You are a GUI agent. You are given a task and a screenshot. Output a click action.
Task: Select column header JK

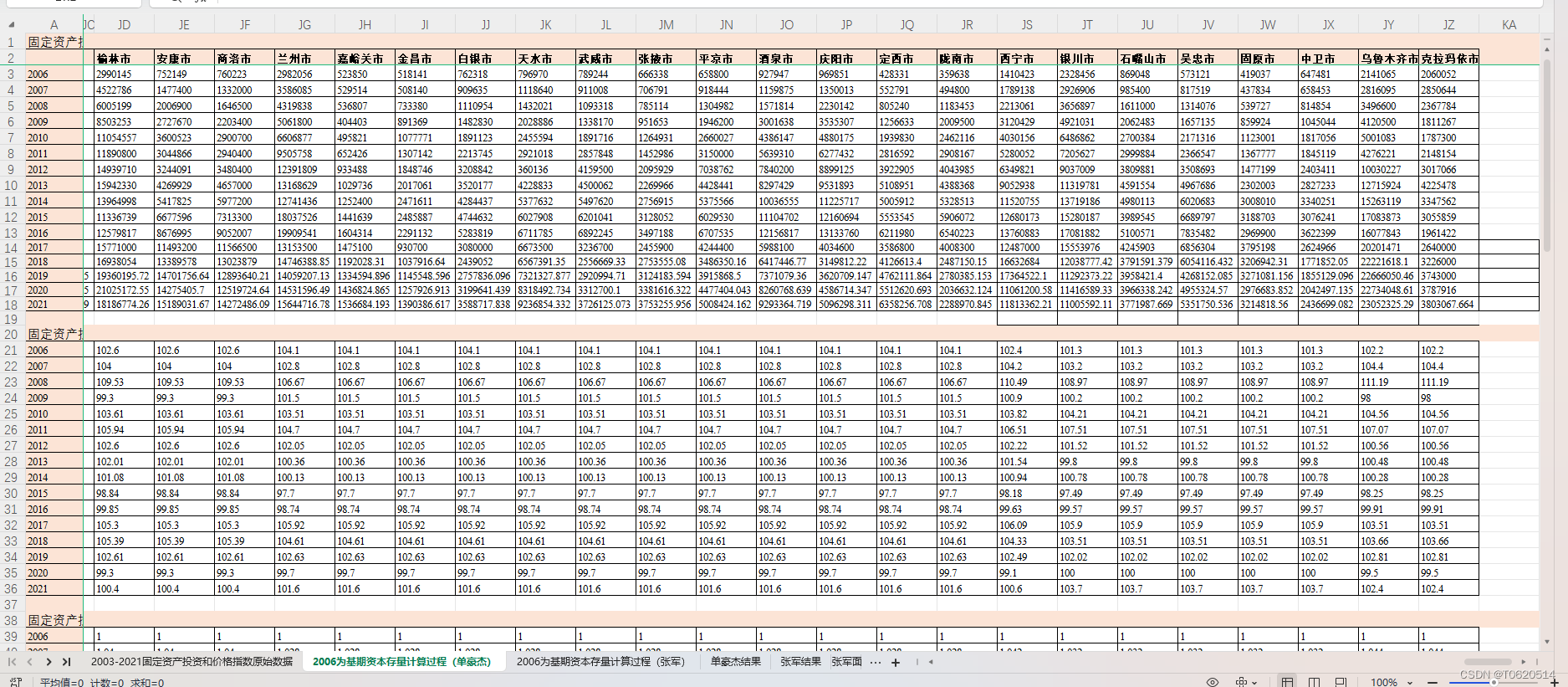pyautogui.click(x=545, y=24)
